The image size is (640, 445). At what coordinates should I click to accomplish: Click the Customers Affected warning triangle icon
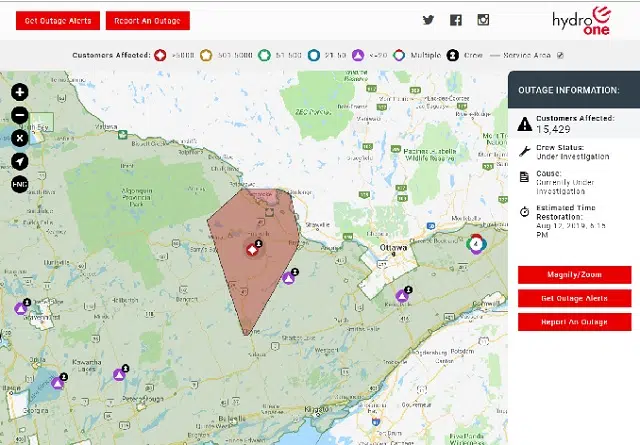[x=524, y=124]
